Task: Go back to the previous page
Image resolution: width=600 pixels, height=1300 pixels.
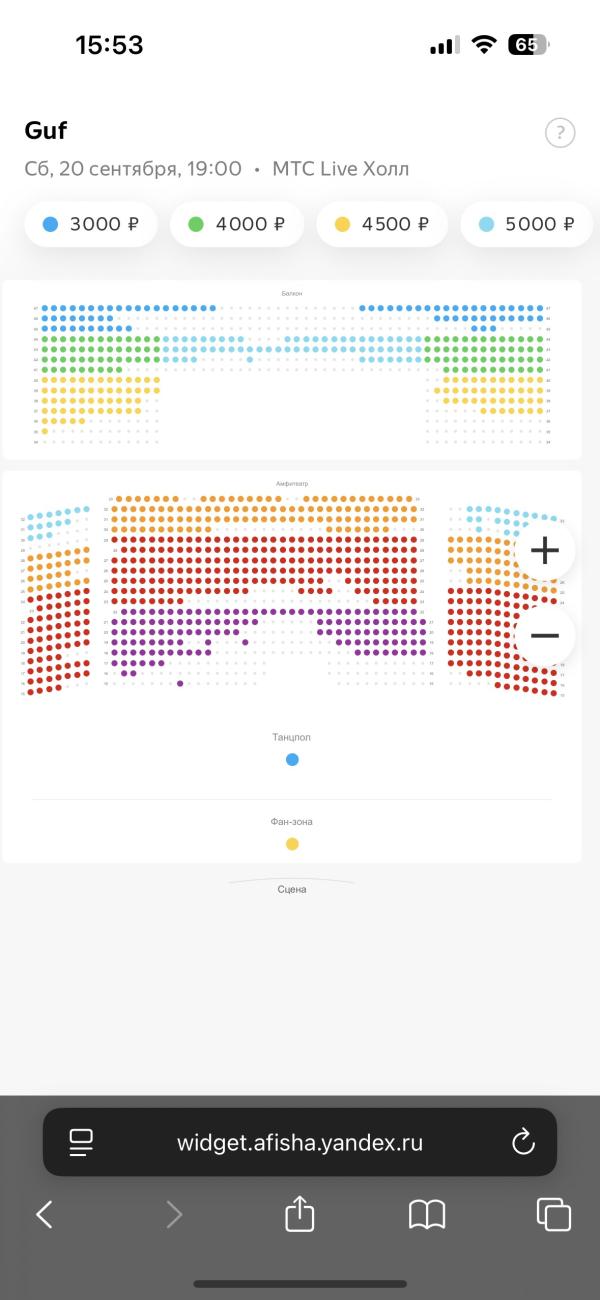Action: 44,1215
